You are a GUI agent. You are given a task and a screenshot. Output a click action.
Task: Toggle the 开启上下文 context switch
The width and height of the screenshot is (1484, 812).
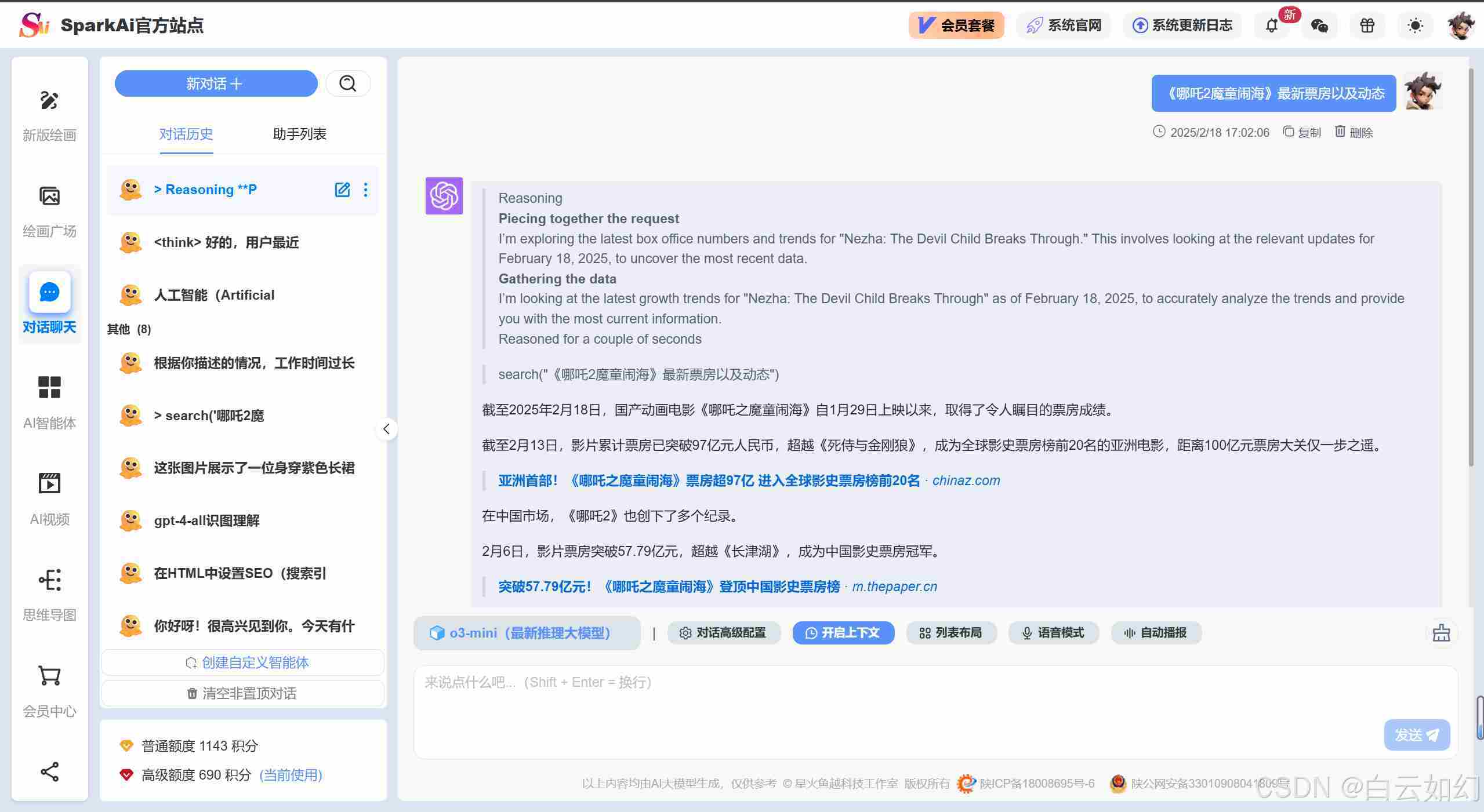(x=843, y=633)
